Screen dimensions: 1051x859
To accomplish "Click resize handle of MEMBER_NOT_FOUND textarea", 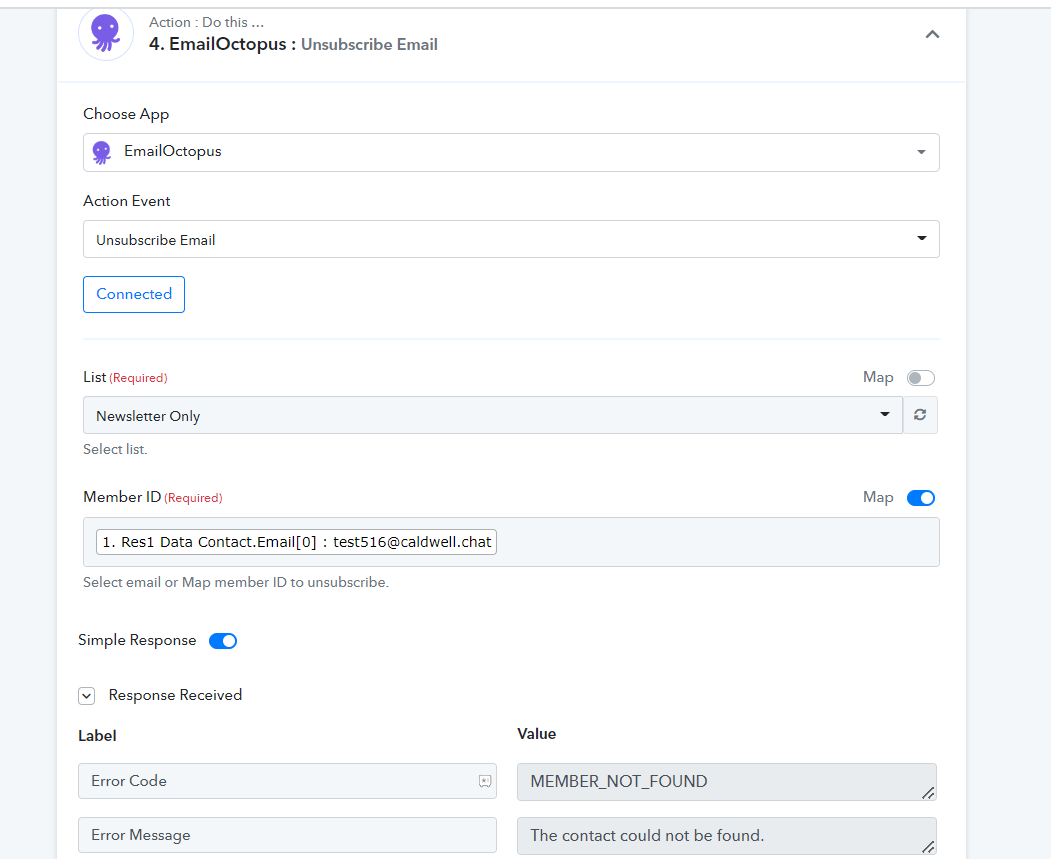I will click(928, 793).
